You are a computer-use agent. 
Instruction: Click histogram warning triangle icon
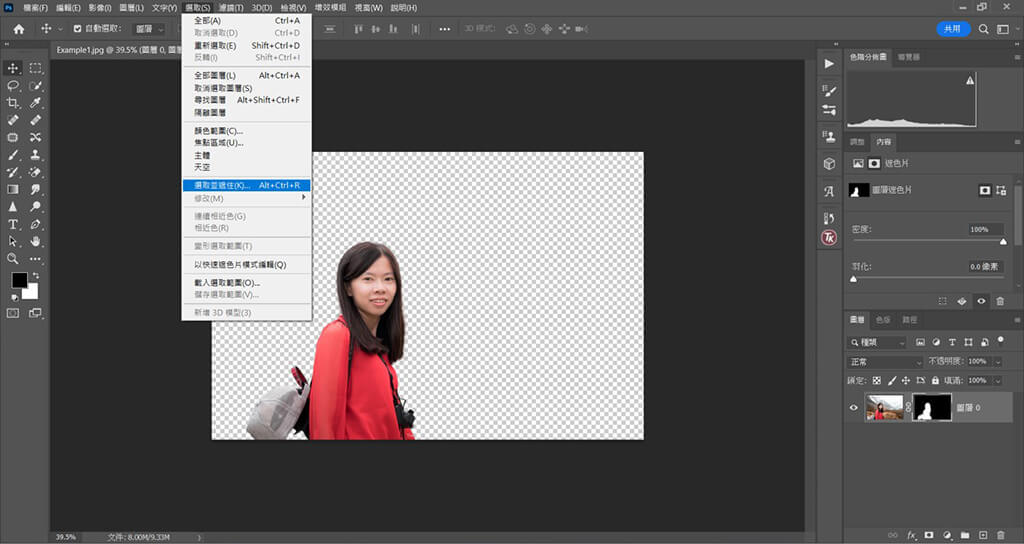pyautogui.click(x=970, y=80)
